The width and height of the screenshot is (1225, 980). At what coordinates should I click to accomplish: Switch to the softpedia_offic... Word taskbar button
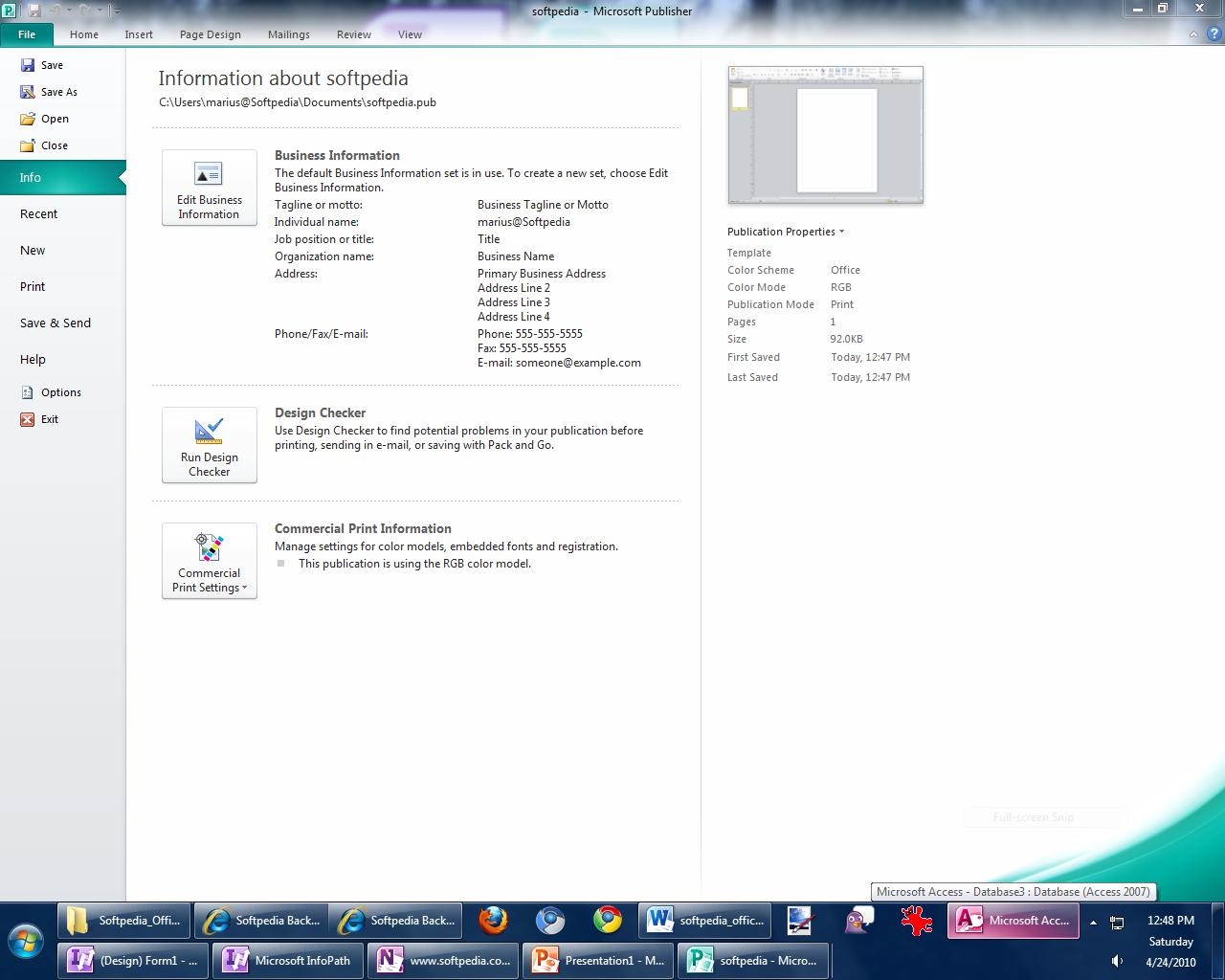coord(706,921)
